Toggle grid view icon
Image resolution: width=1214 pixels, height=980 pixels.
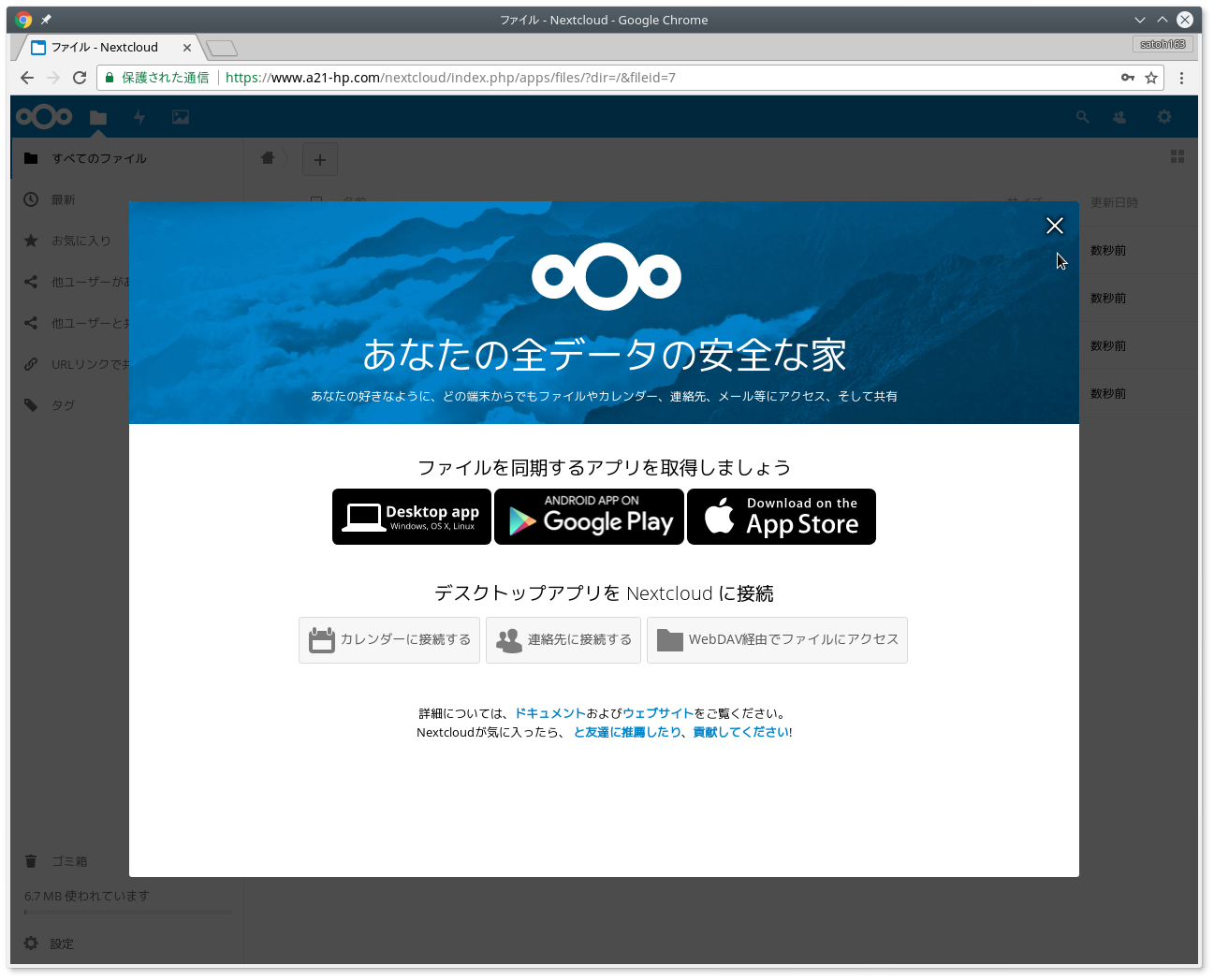pos(1177,157)
